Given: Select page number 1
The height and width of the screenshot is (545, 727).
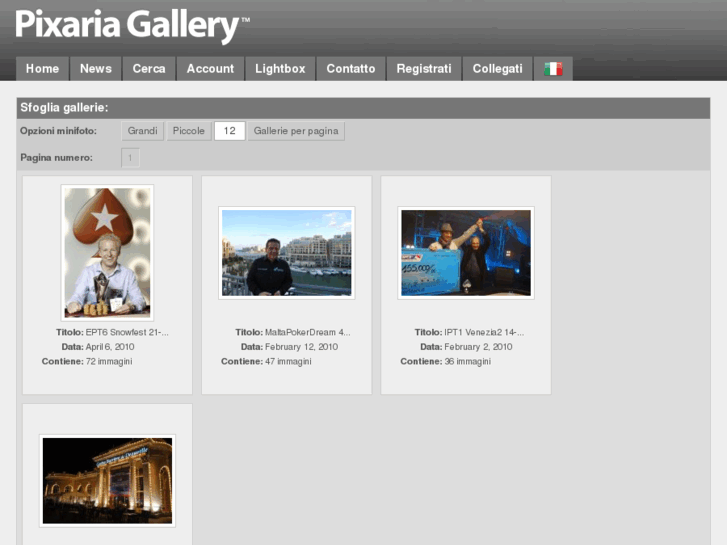Looking at the screenshot, I should pyautogui.click(x=130, y=158).
